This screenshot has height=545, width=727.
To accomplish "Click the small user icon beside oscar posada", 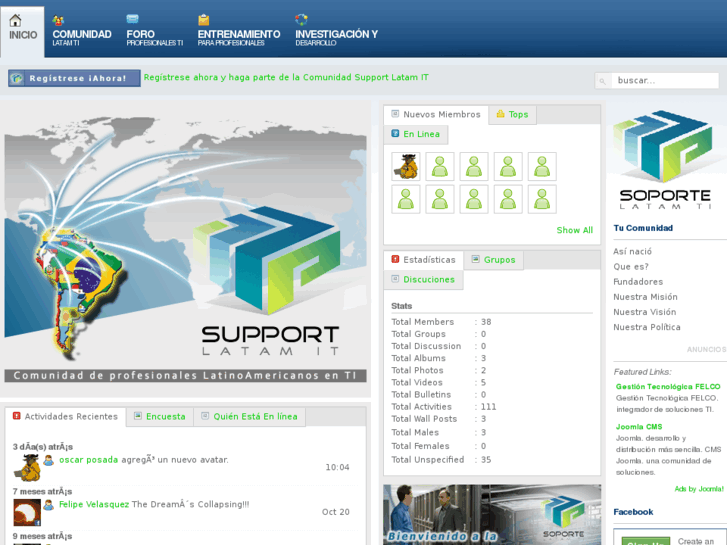I will pos(48,460).
